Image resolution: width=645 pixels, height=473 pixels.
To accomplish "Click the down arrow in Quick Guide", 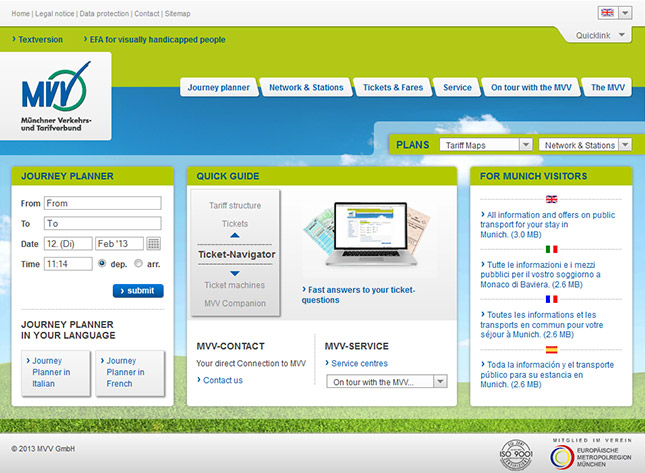I will tap(235, 273).
